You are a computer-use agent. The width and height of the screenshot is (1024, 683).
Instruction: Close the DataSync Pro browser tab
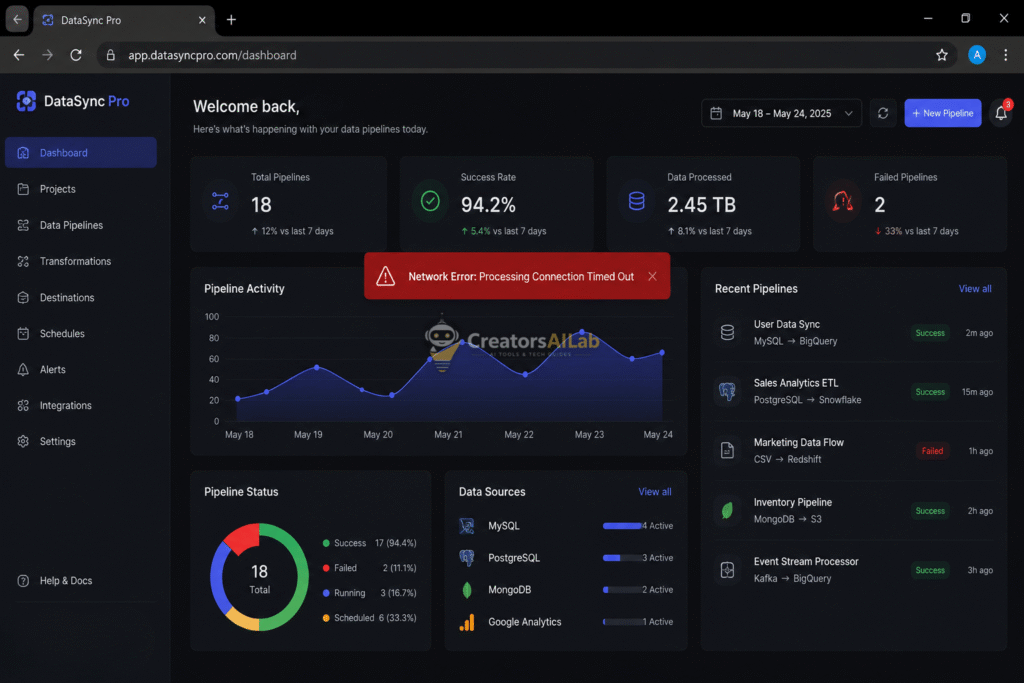tap(202, 20)
